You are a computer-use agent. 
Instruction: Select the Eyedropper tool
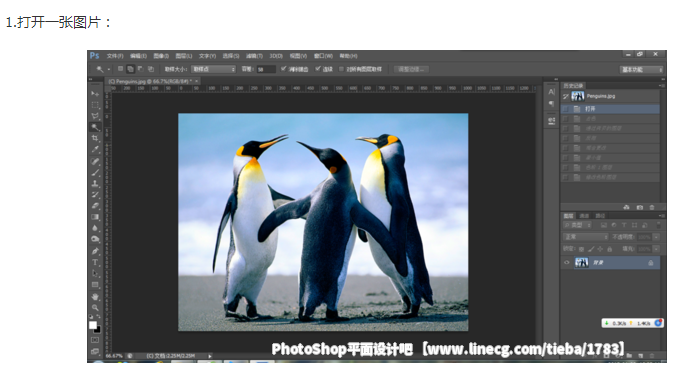95,150
